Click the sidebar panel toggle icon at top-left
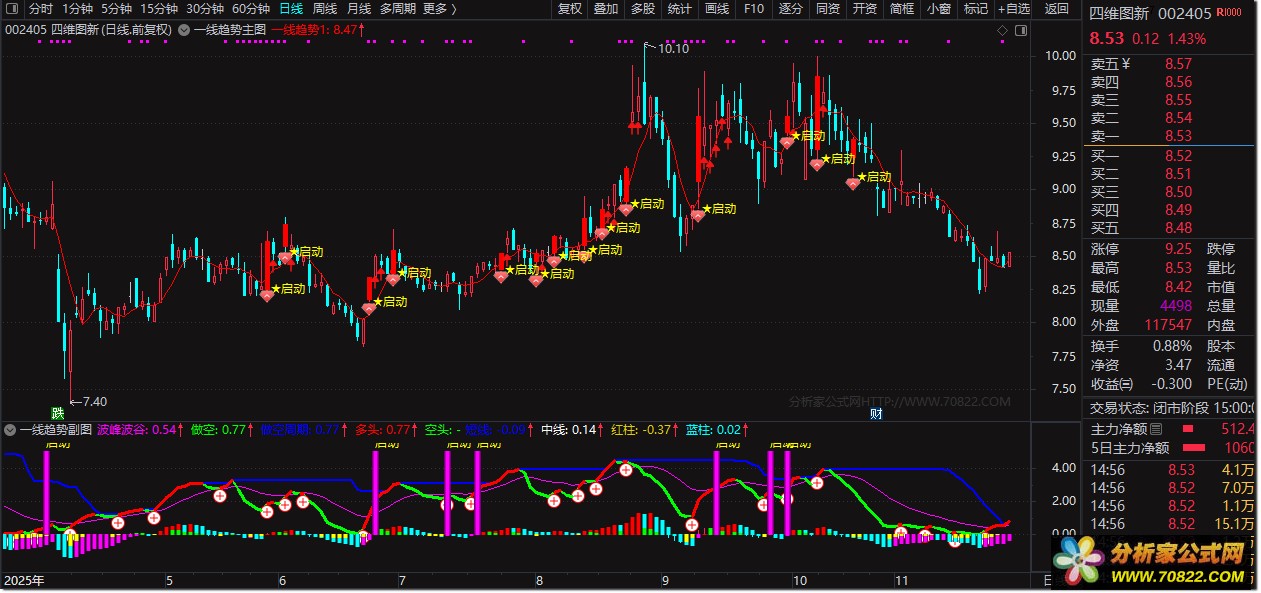 [x=11, y=9]
